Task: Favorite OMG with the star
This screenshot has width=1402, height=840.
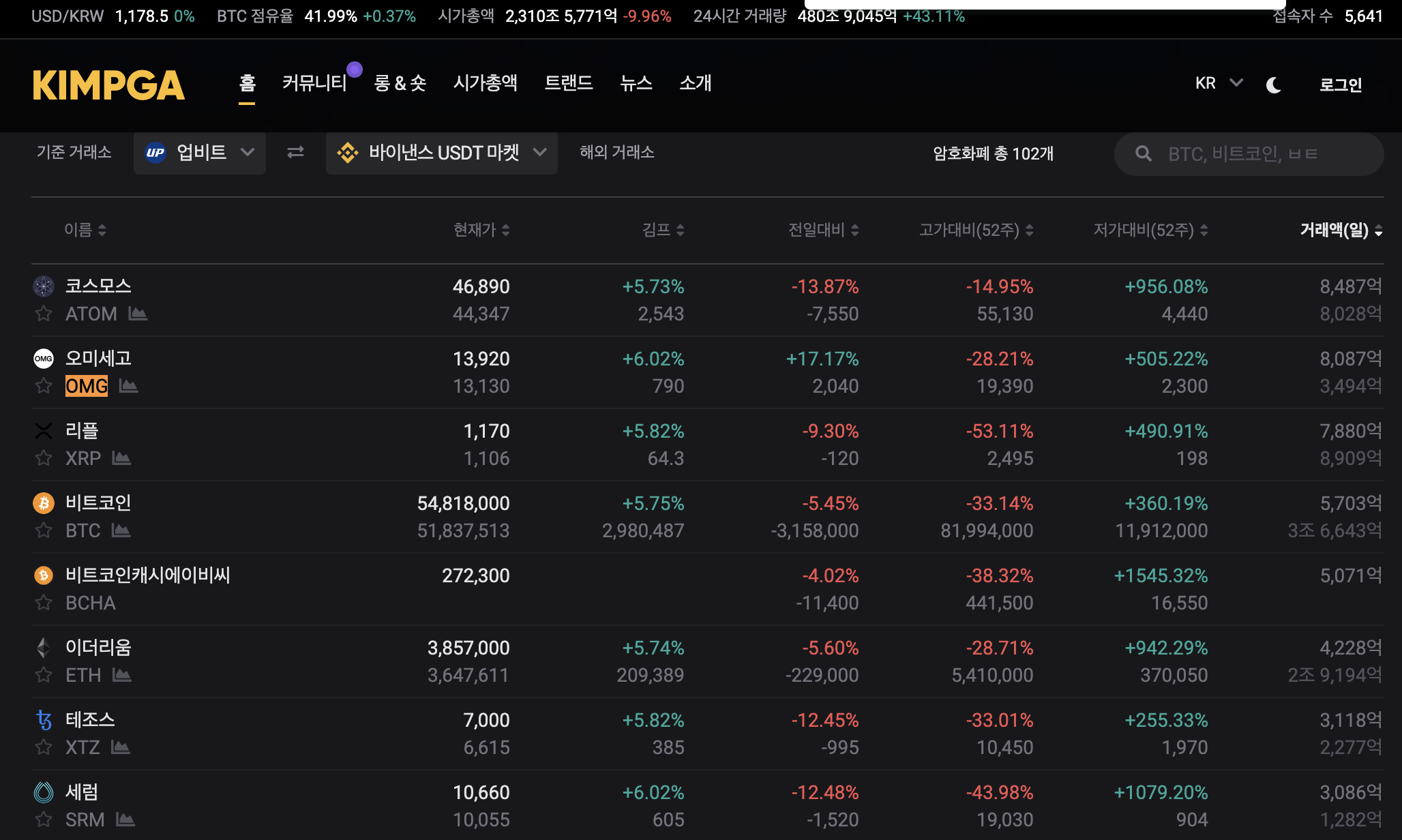Action: (44, 386)
